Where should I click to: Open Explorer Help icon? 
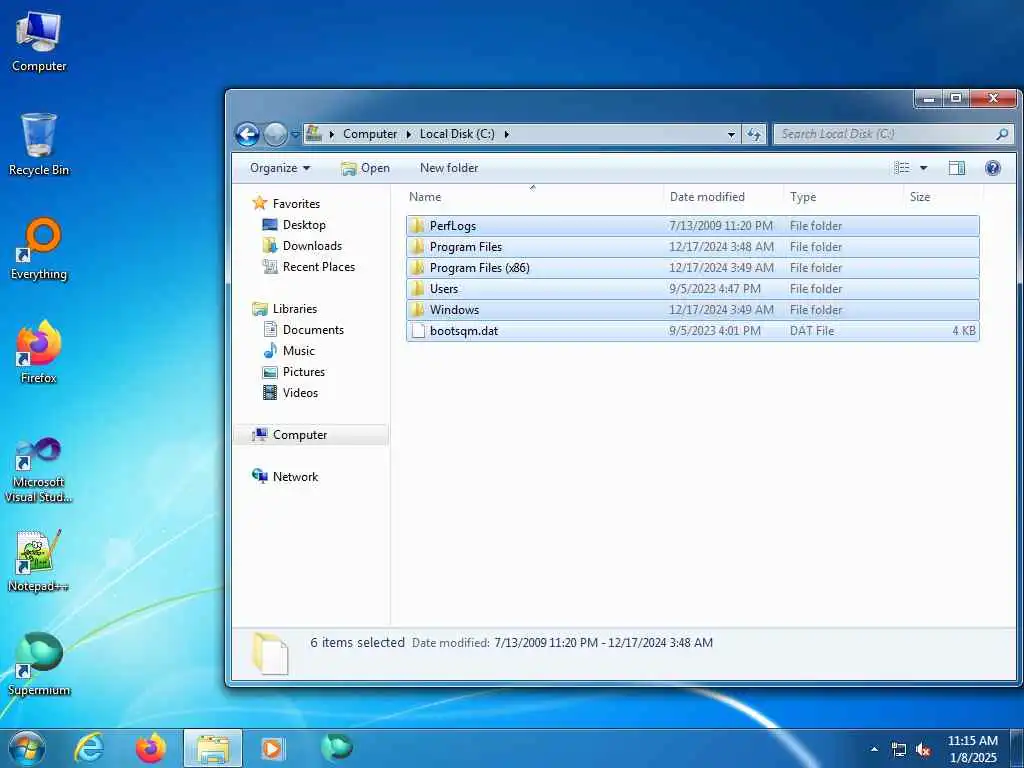tap(993, 168)
